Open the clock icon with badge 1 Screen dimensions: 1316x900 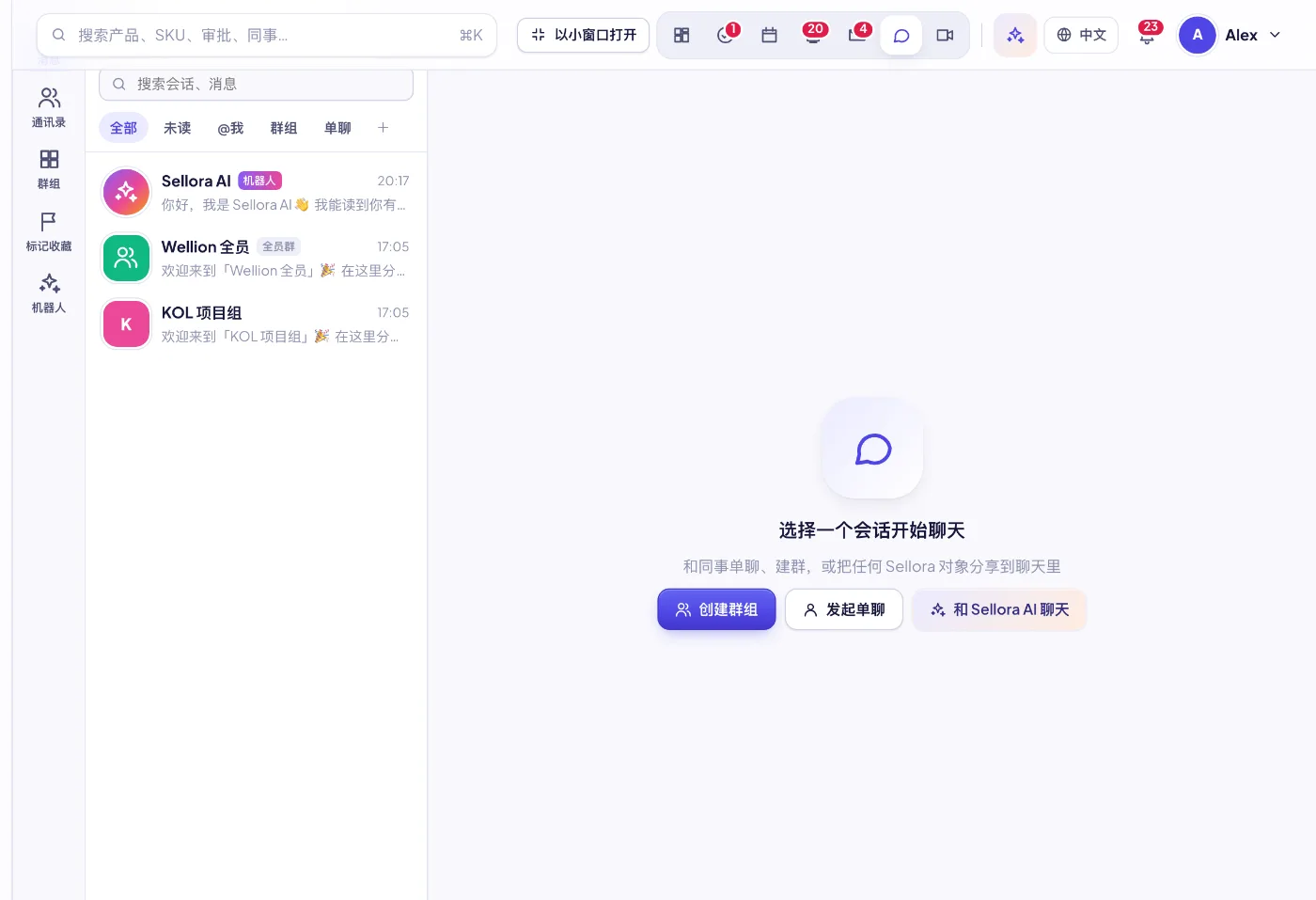(x=726, y=35)
